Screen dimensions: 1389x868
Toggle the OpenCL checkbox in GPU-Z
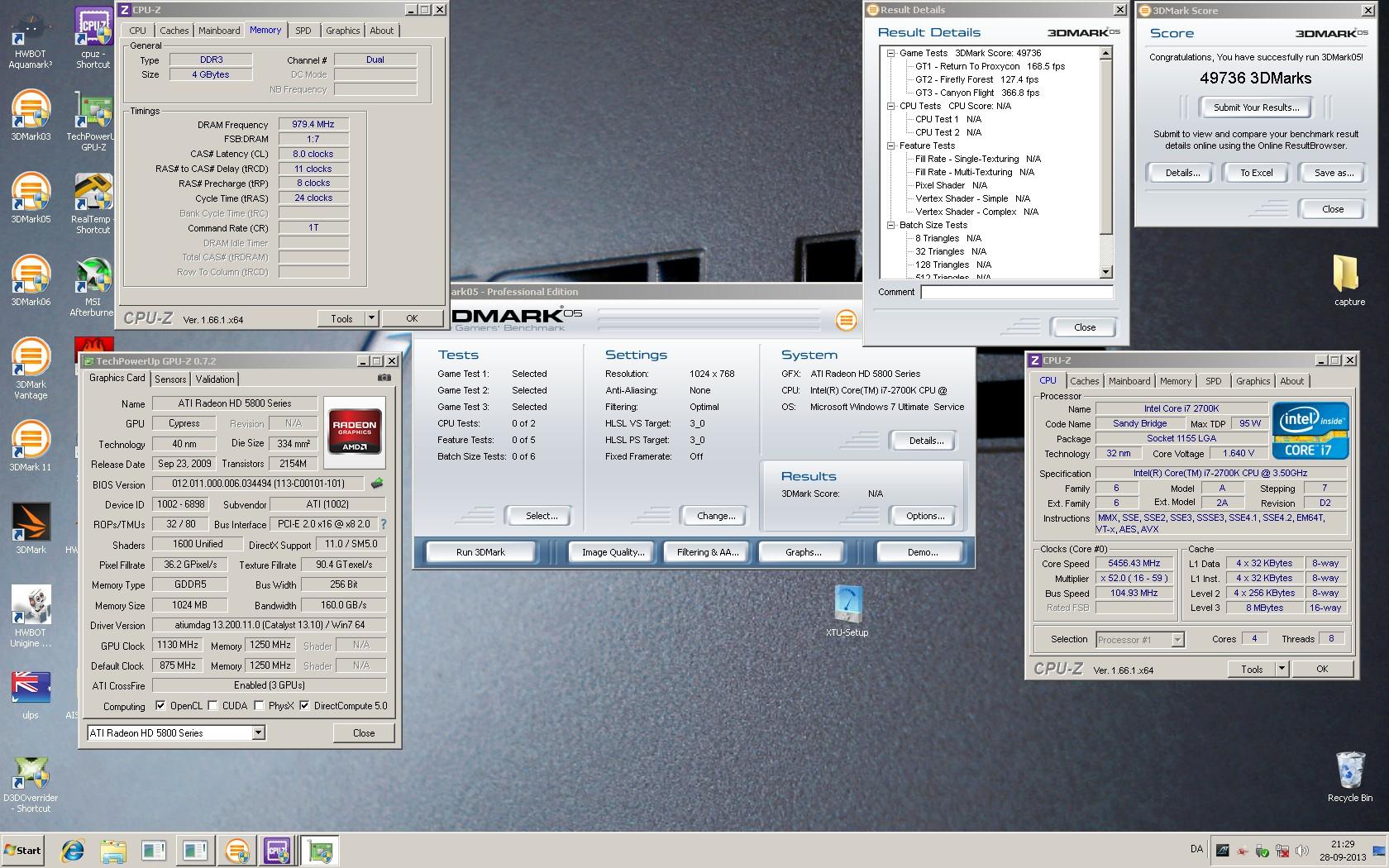point(160,706)
